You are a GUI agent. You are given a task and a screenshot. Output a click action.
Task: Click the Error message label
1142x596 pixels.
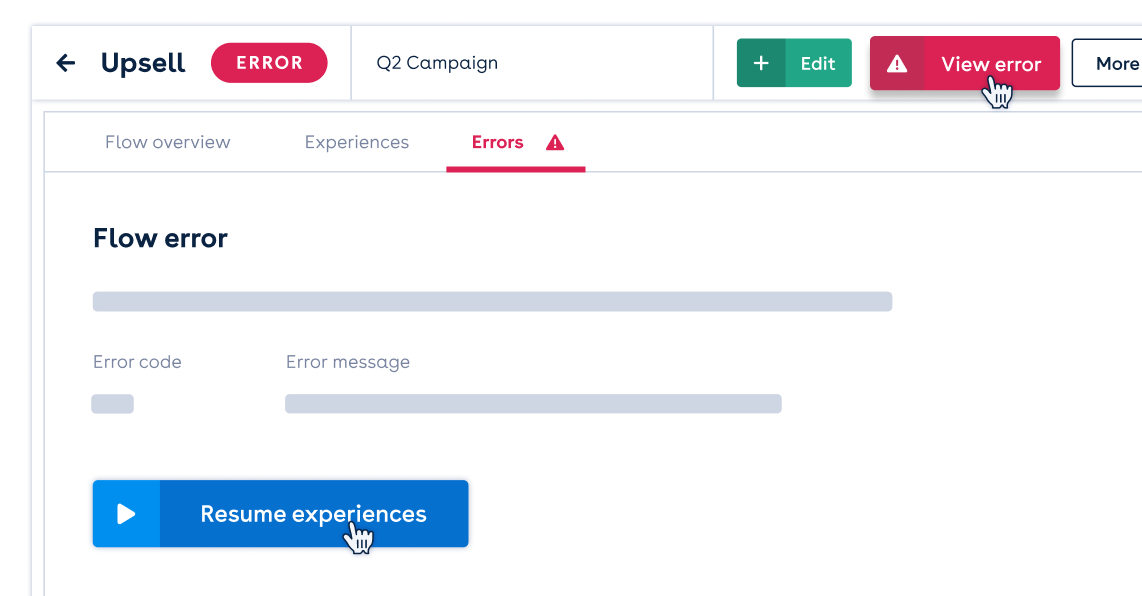click(347, 362)
